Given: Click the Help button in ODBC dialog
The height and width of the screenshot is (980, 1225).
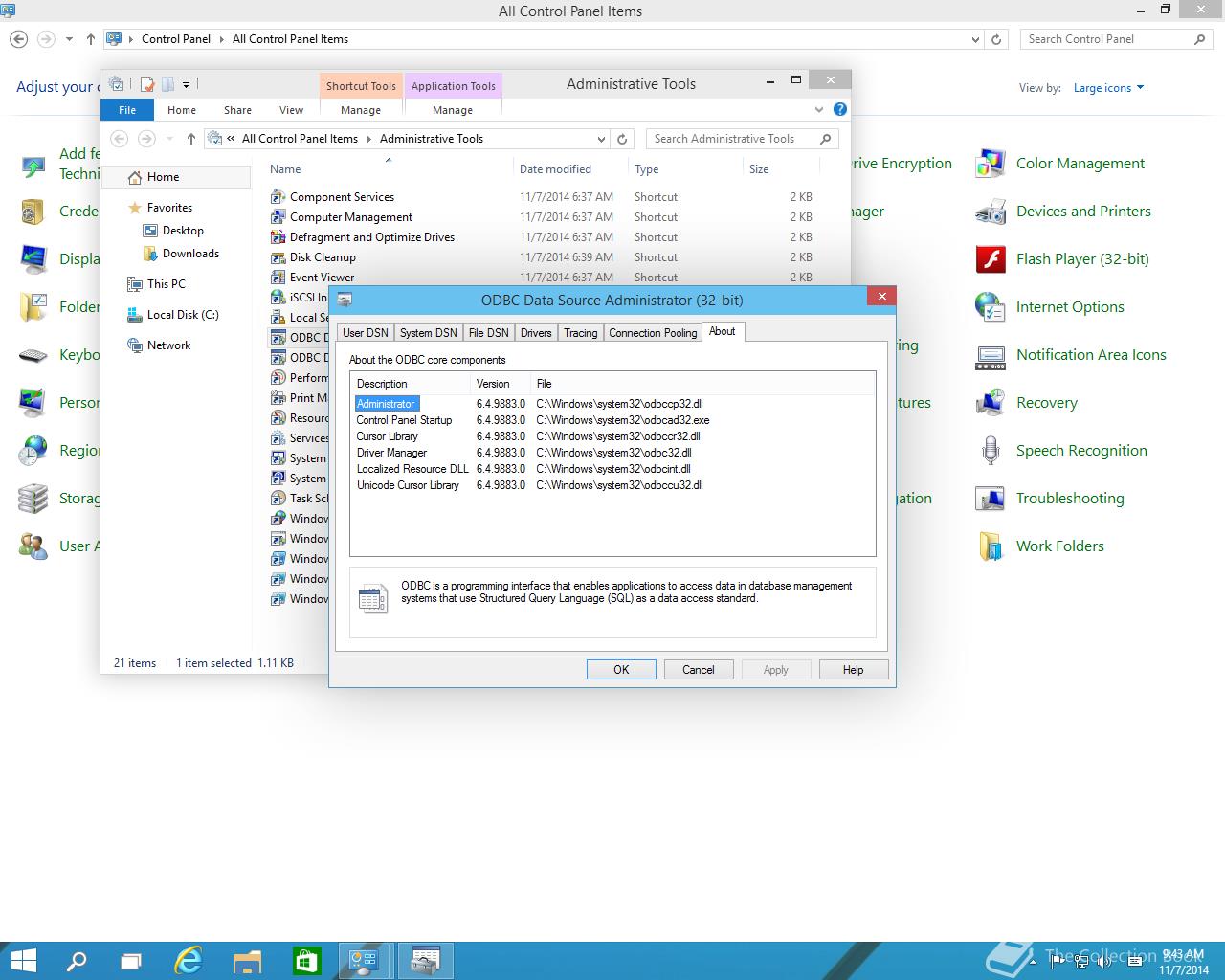Looking at the screenshot, I should pyautogui.click(x=853, y=670).
